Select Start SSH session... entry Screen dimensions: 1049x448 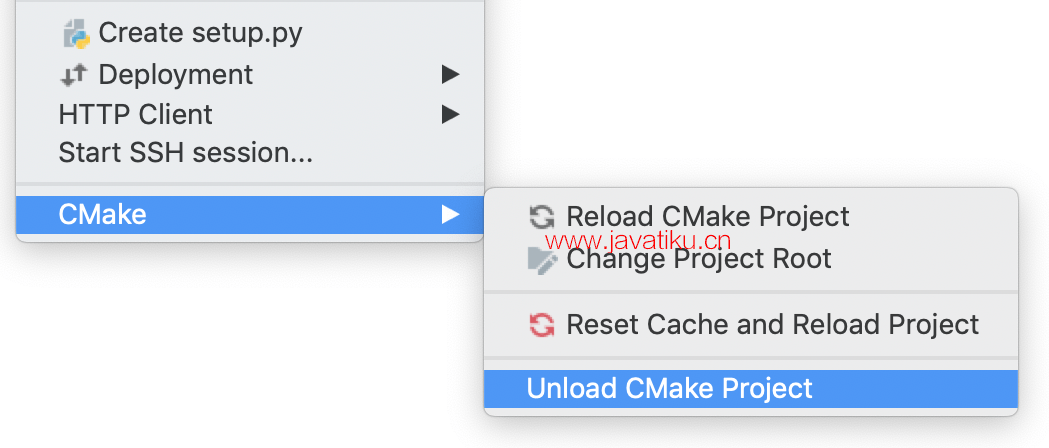tap(250, 153)
